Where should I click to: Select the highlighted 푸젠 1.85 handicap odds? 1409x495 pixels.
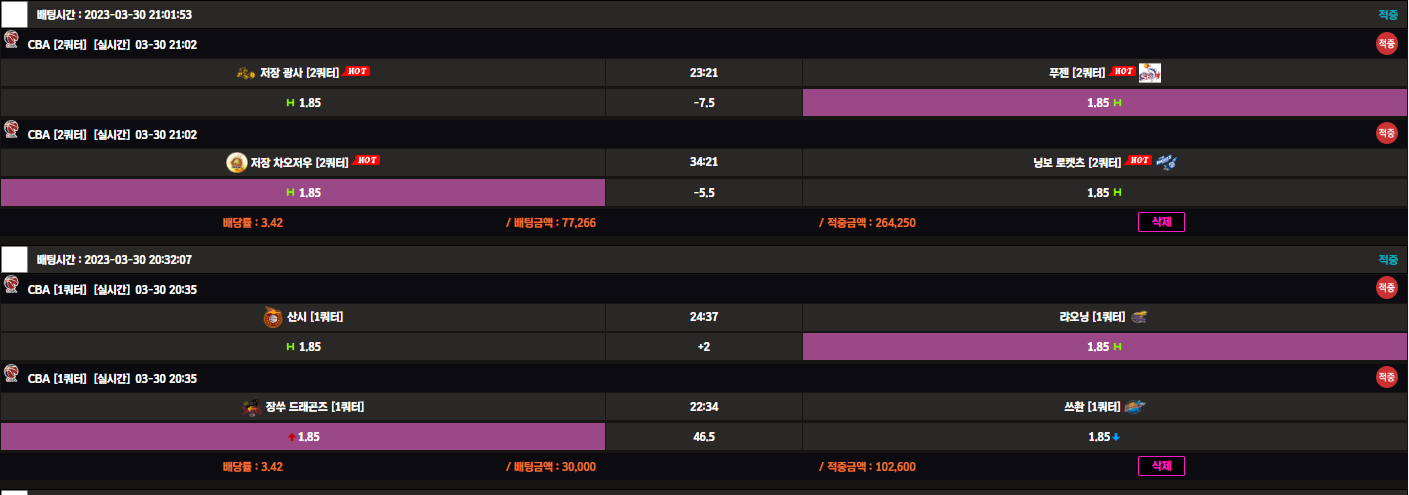tap(1104, 102)
